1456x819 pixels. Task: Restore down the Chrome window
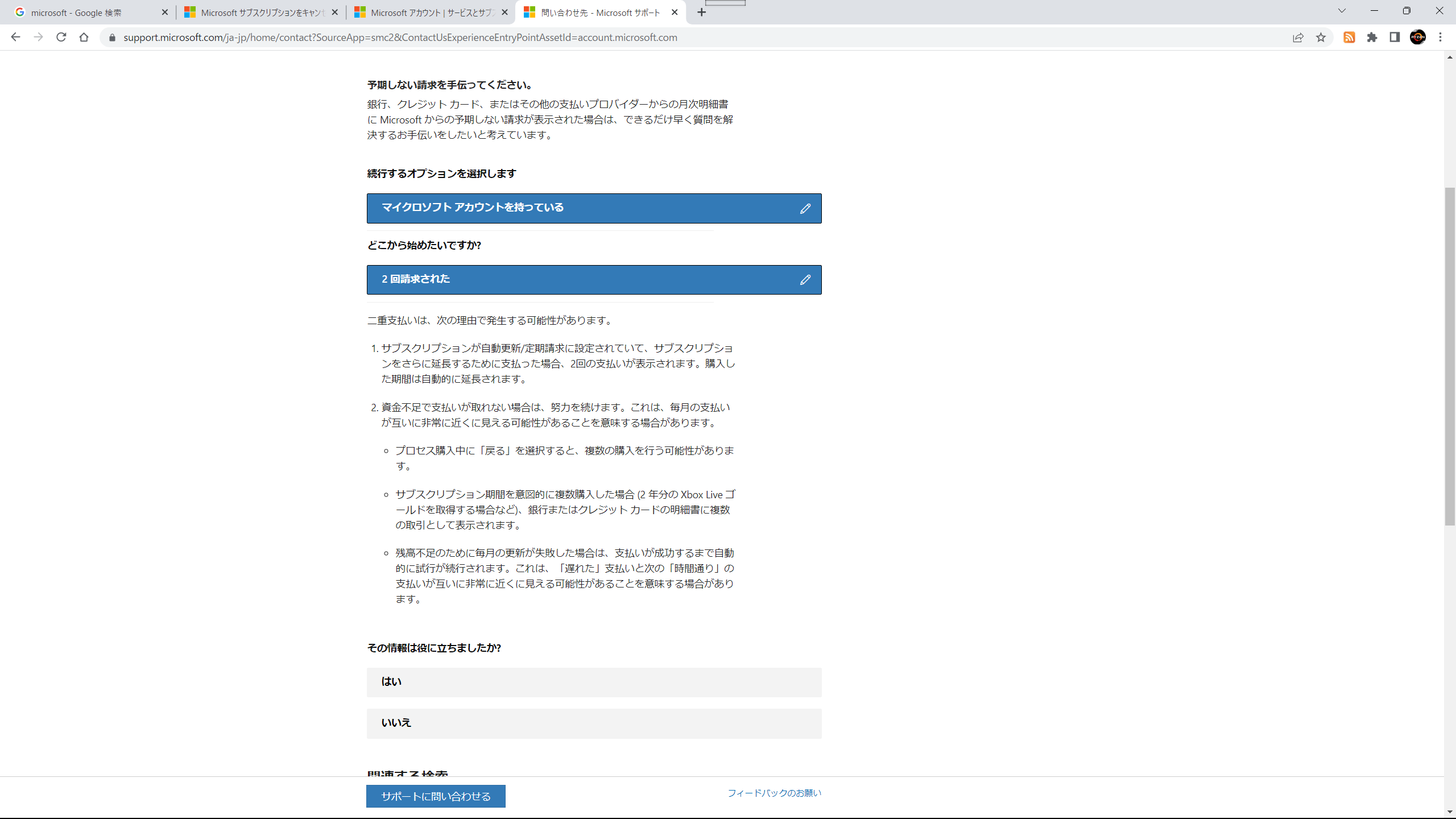point(1407,11)
